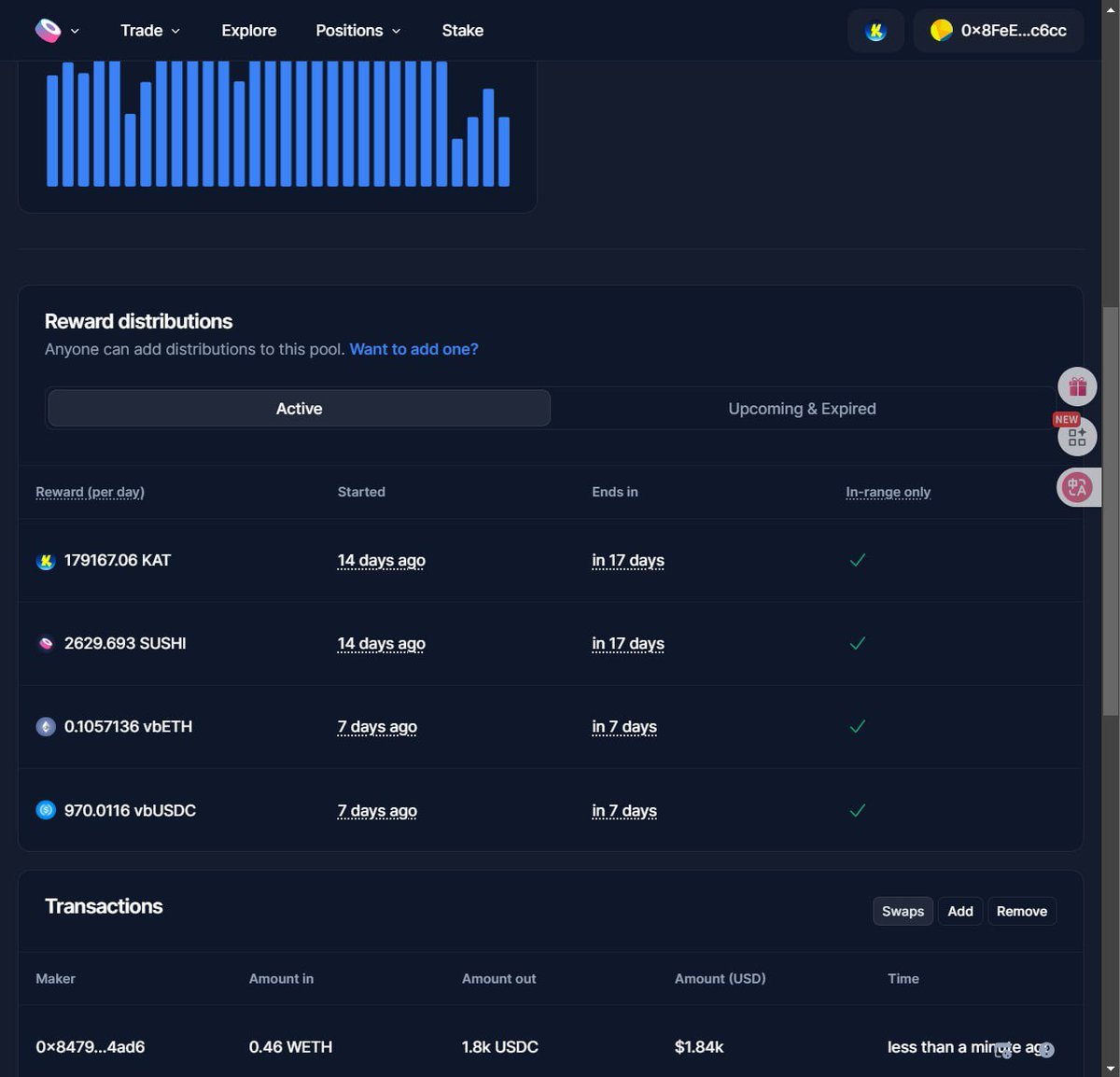The height and width of the screenshot is (1077, 1120).
Task: Click the Sushi logo icon in header
Action: (x=48, y=31)
